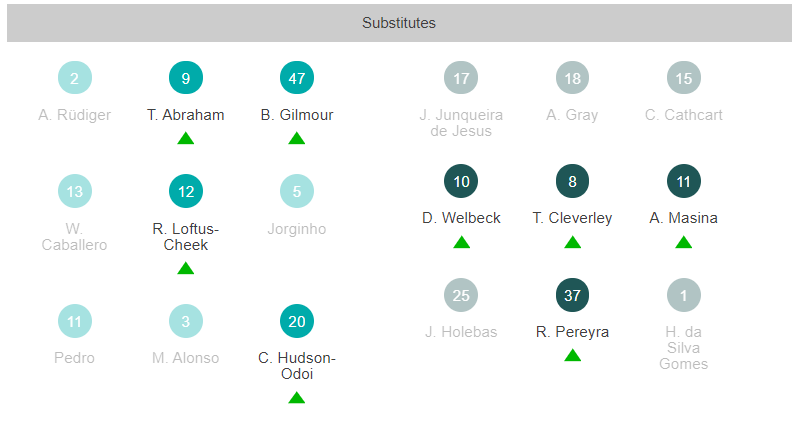The height and width of the screenshot is (442, 799).
Task: Click green arrow below B. Gilmour
Action: click(297, 138)
